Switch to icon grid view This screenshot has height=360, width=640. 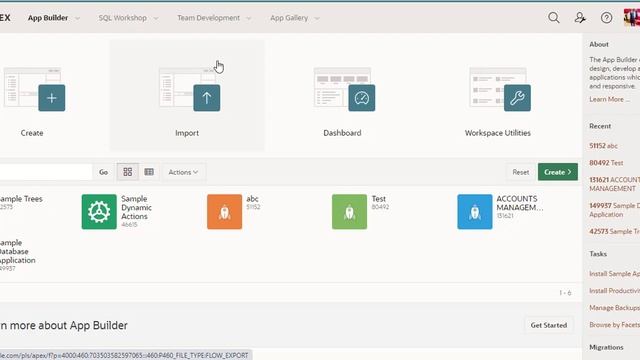tap(127, 172)
